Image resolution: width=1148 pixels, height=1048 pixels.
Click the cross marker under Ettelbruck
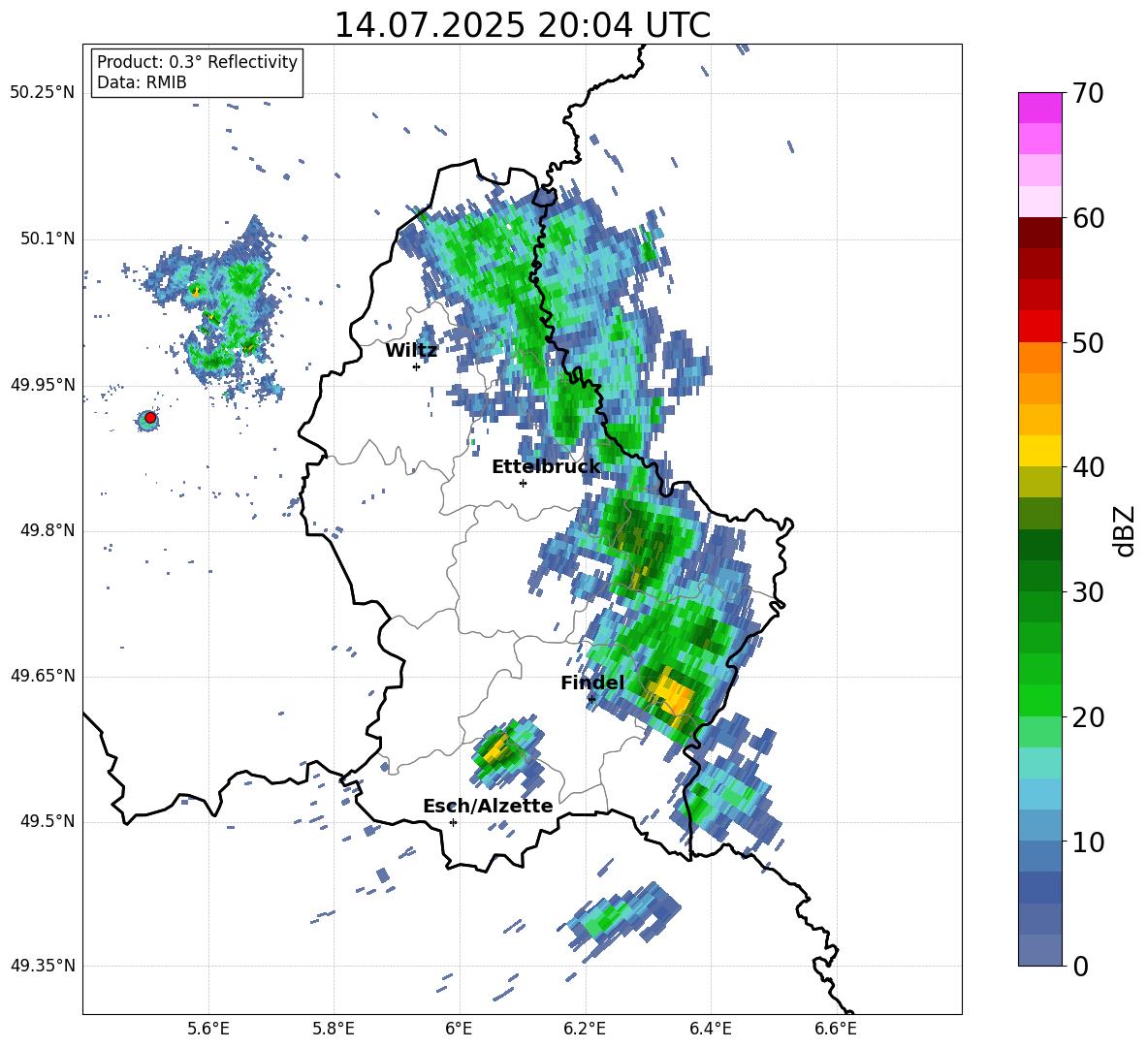523,483
